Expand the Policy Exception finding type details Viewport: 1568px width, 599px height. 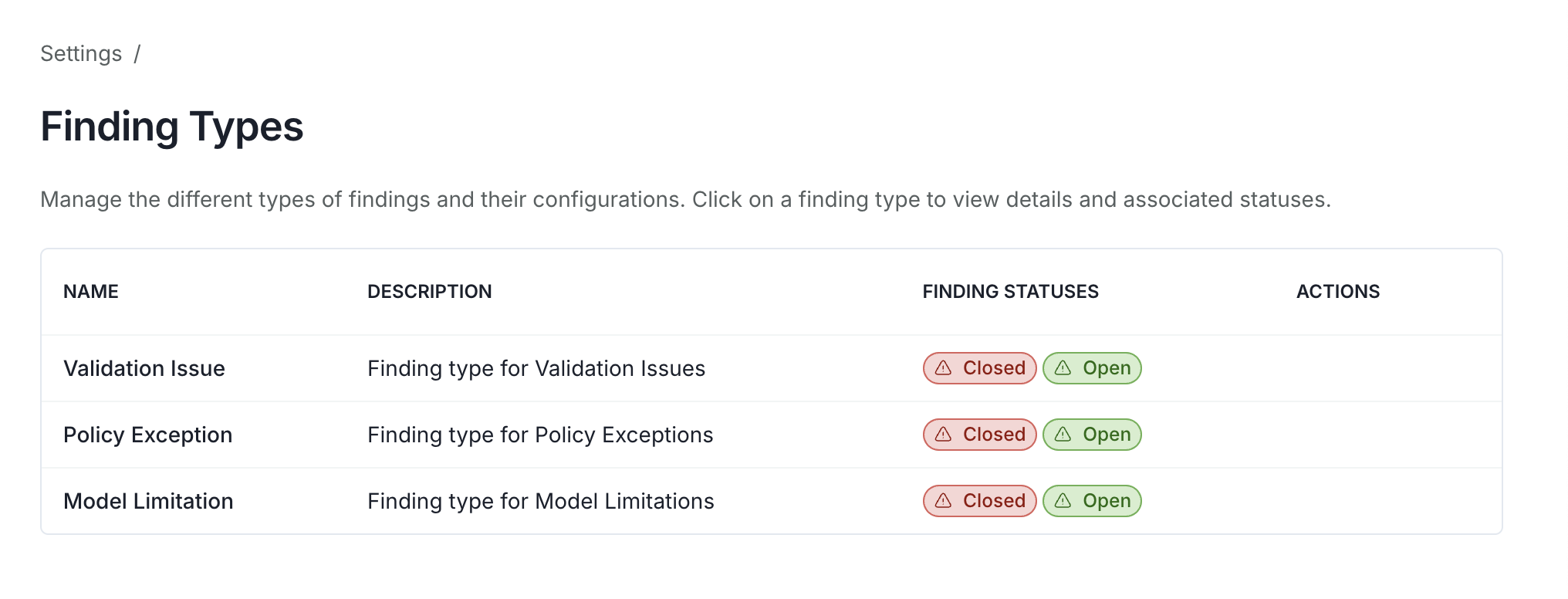[x=148, y=435]
